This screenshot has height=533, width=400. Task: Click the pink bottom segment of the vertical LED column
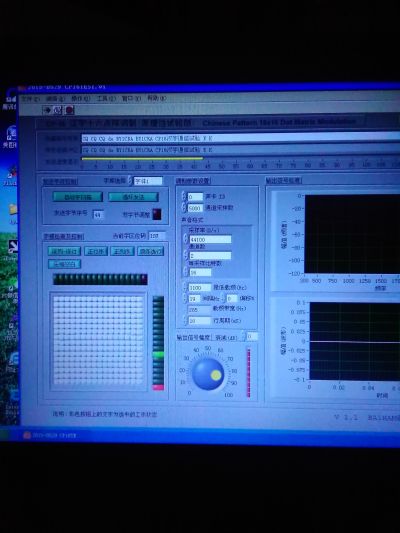click(x=158, y=387)
